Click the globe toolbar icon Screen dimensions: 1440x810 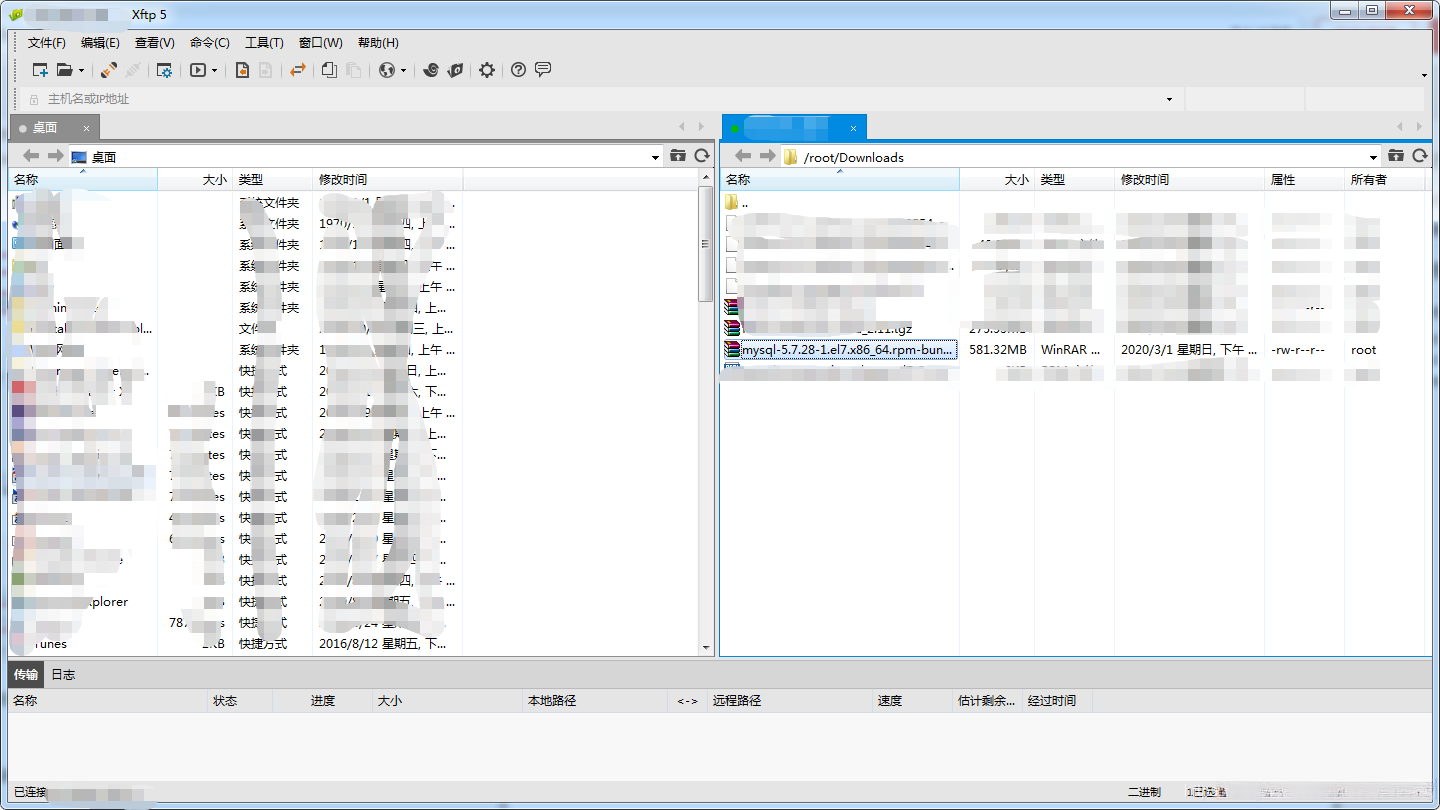(x=387, y=70)
